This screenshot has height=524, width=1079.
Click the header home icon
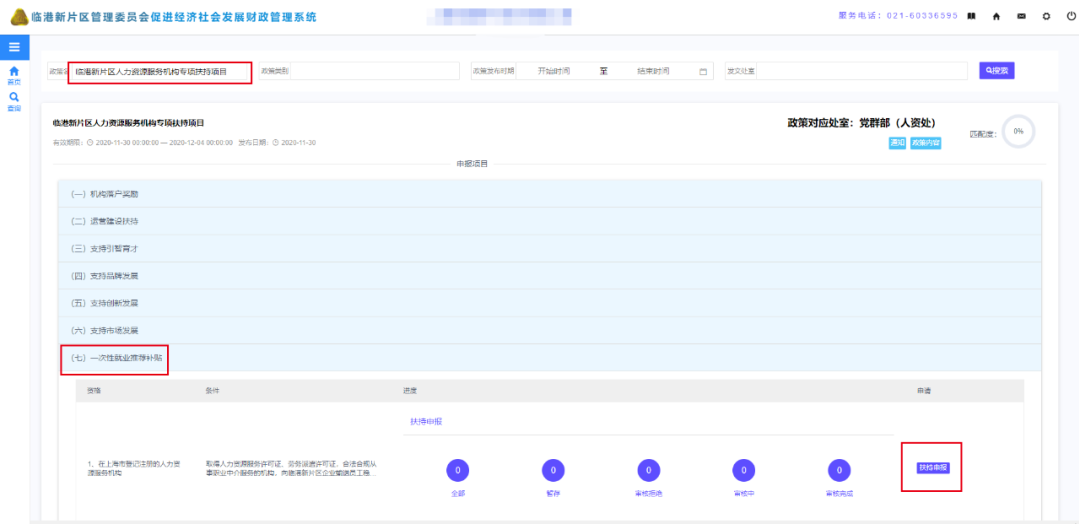coord(996,17)
